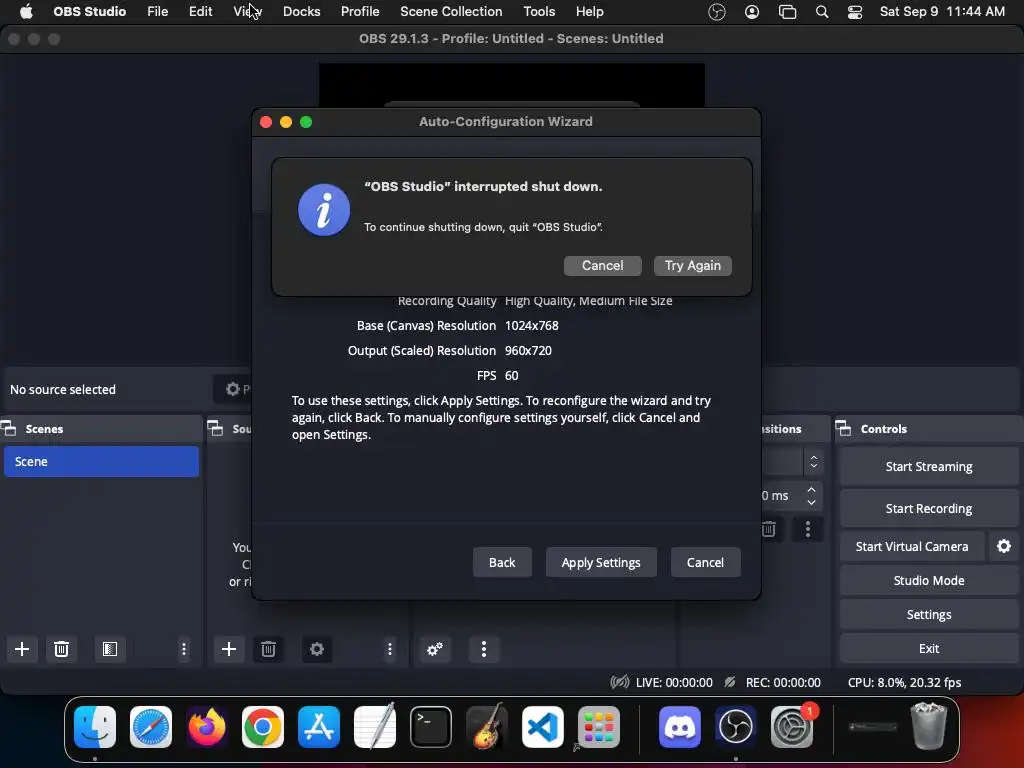Add a new scene with plus icon
Image resolution: width=1024 pixels, height=768 pixels.
click(22, 649)
